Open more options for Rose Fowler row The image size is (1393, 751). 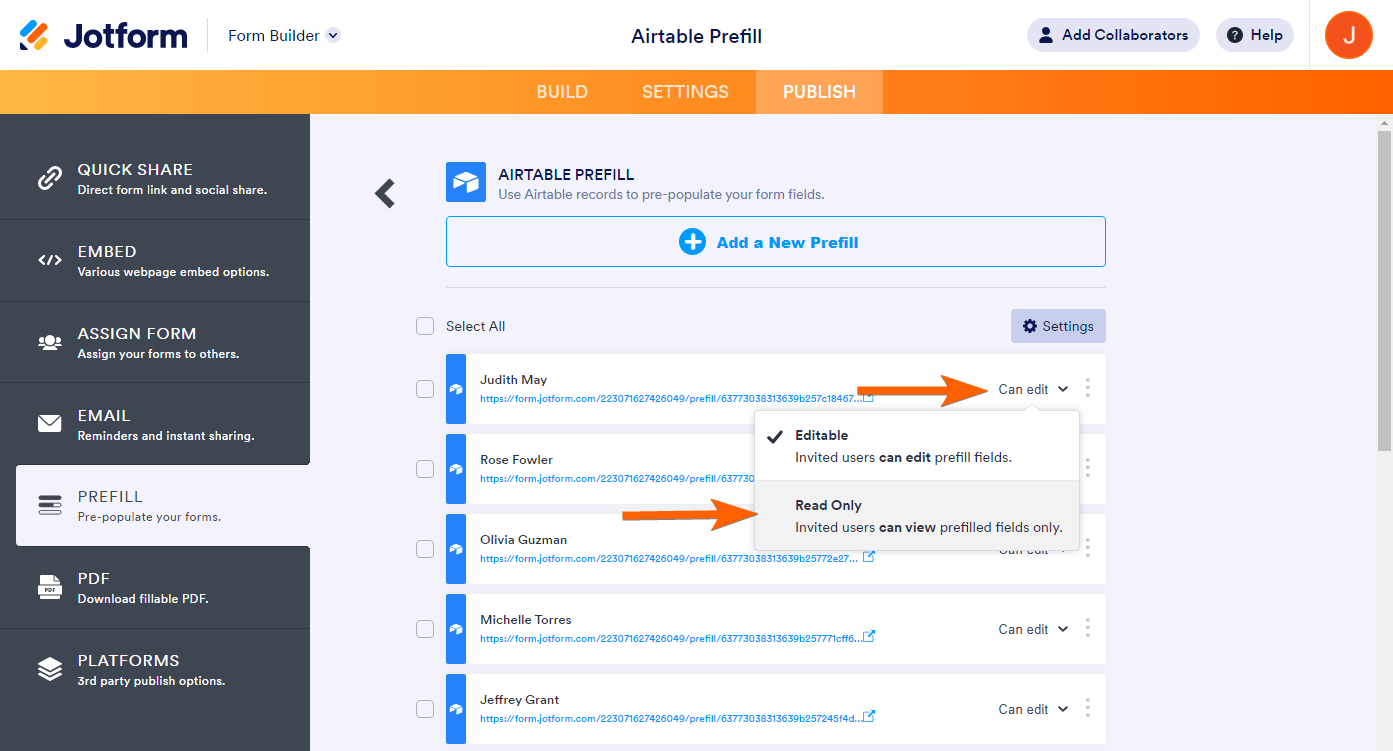tap(1088, 468)
